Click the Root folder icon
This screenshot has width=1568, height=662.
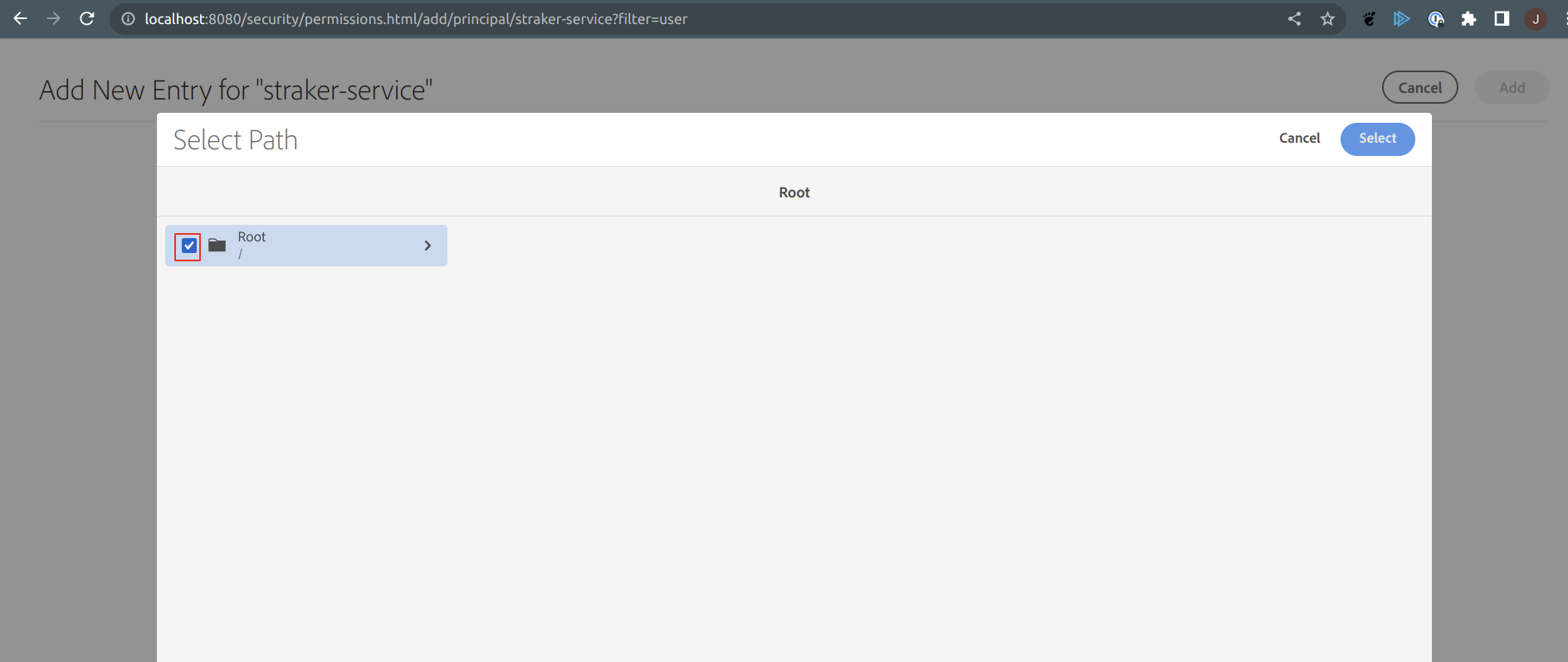click(x=217, y=246)
